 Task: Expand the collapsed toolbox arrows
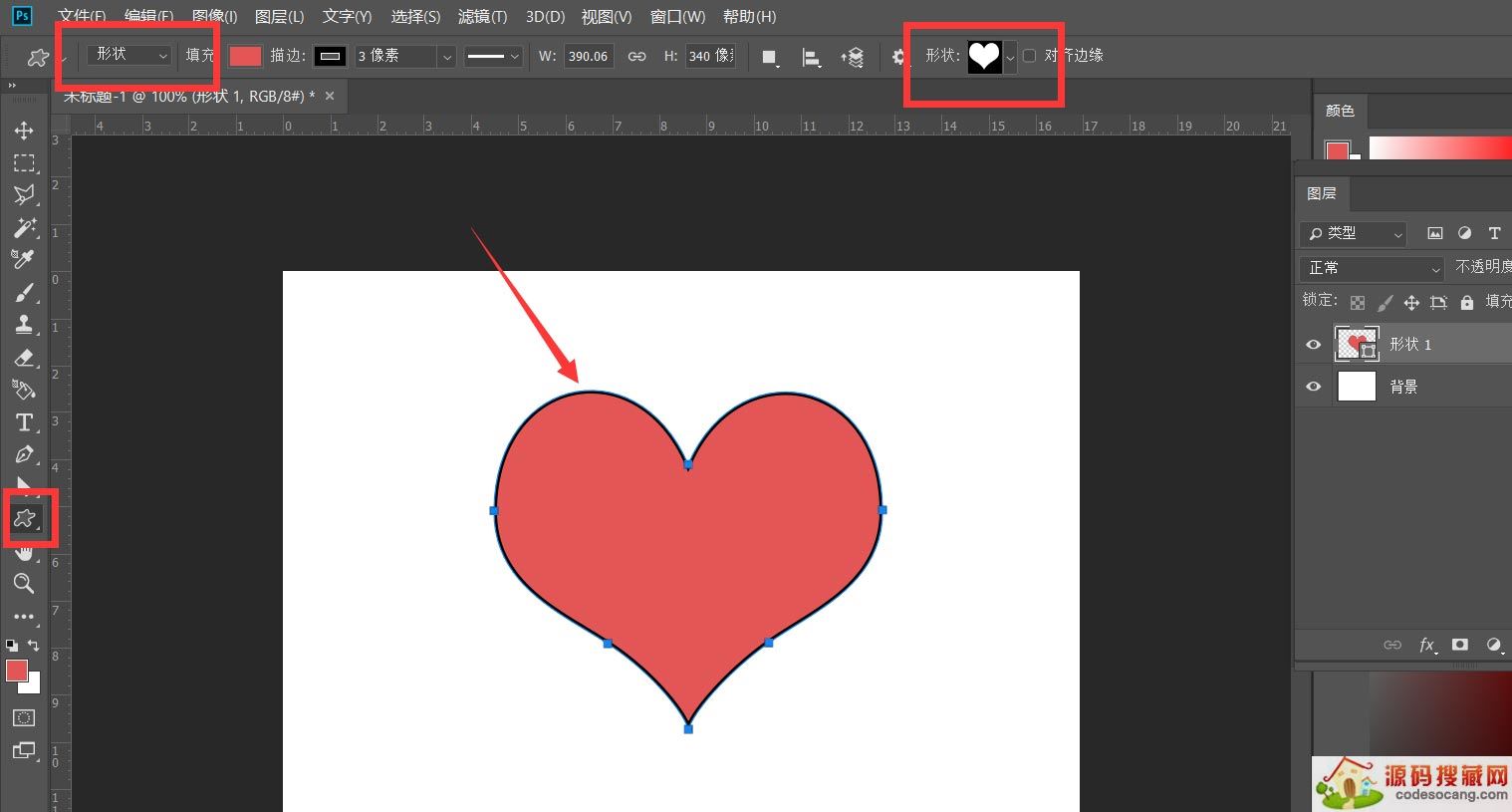(x=13, y=87)
